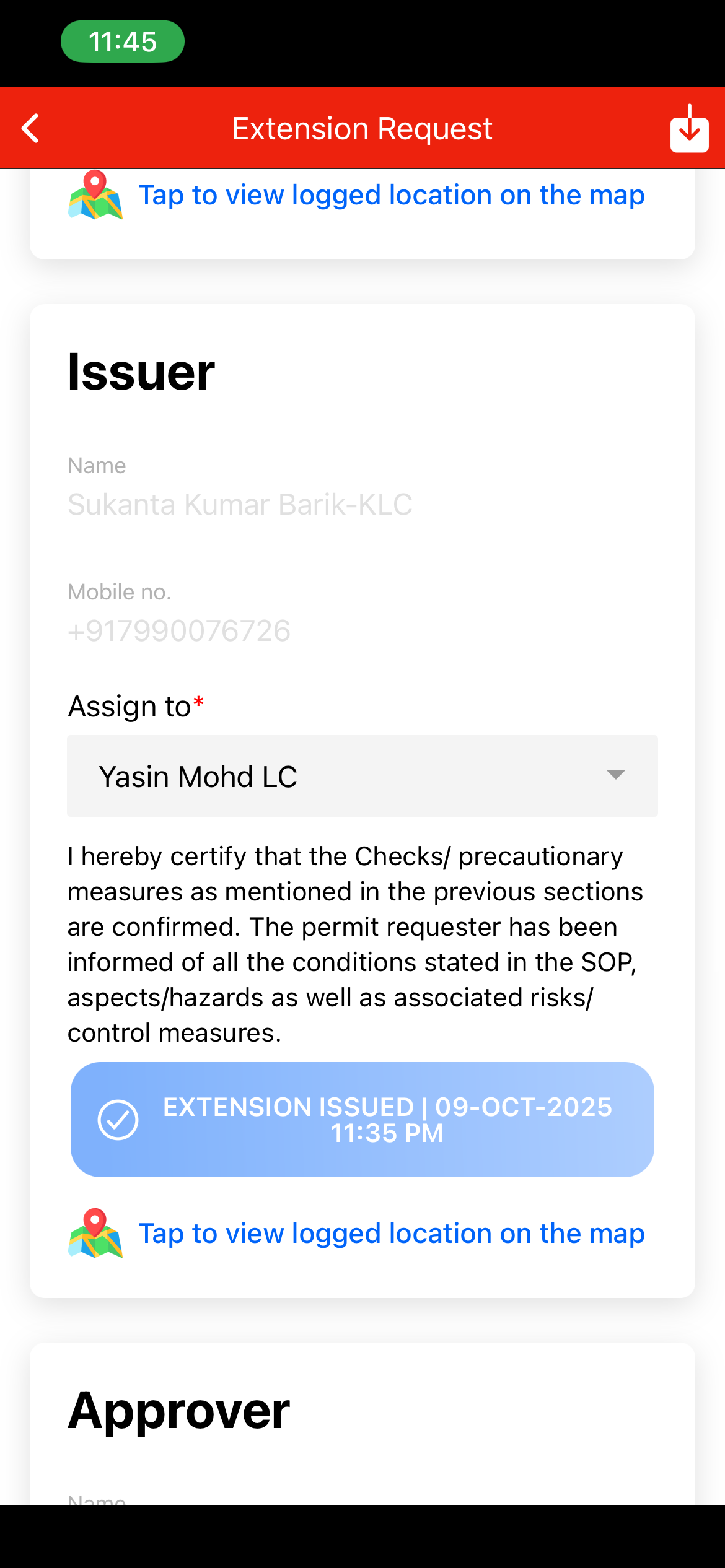Image resolution: width=725 pixels, height=1568 pixels.
Task: Tap the Extension Request header title
Action: click(x=362, y=129)
